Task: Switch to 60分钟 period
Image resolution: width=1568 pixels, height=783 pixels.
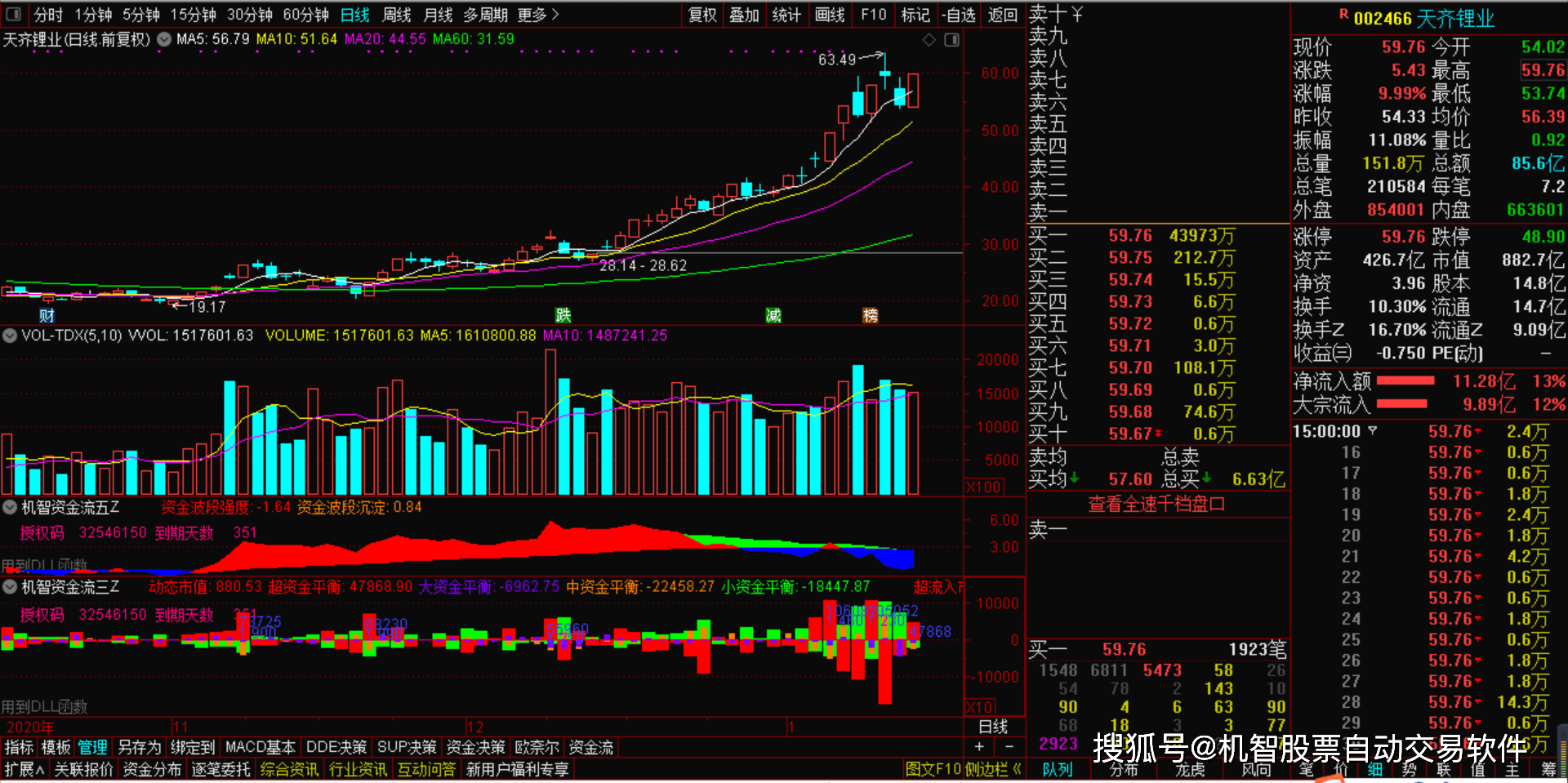Action: pyautogui.click(x=306, y=15)
